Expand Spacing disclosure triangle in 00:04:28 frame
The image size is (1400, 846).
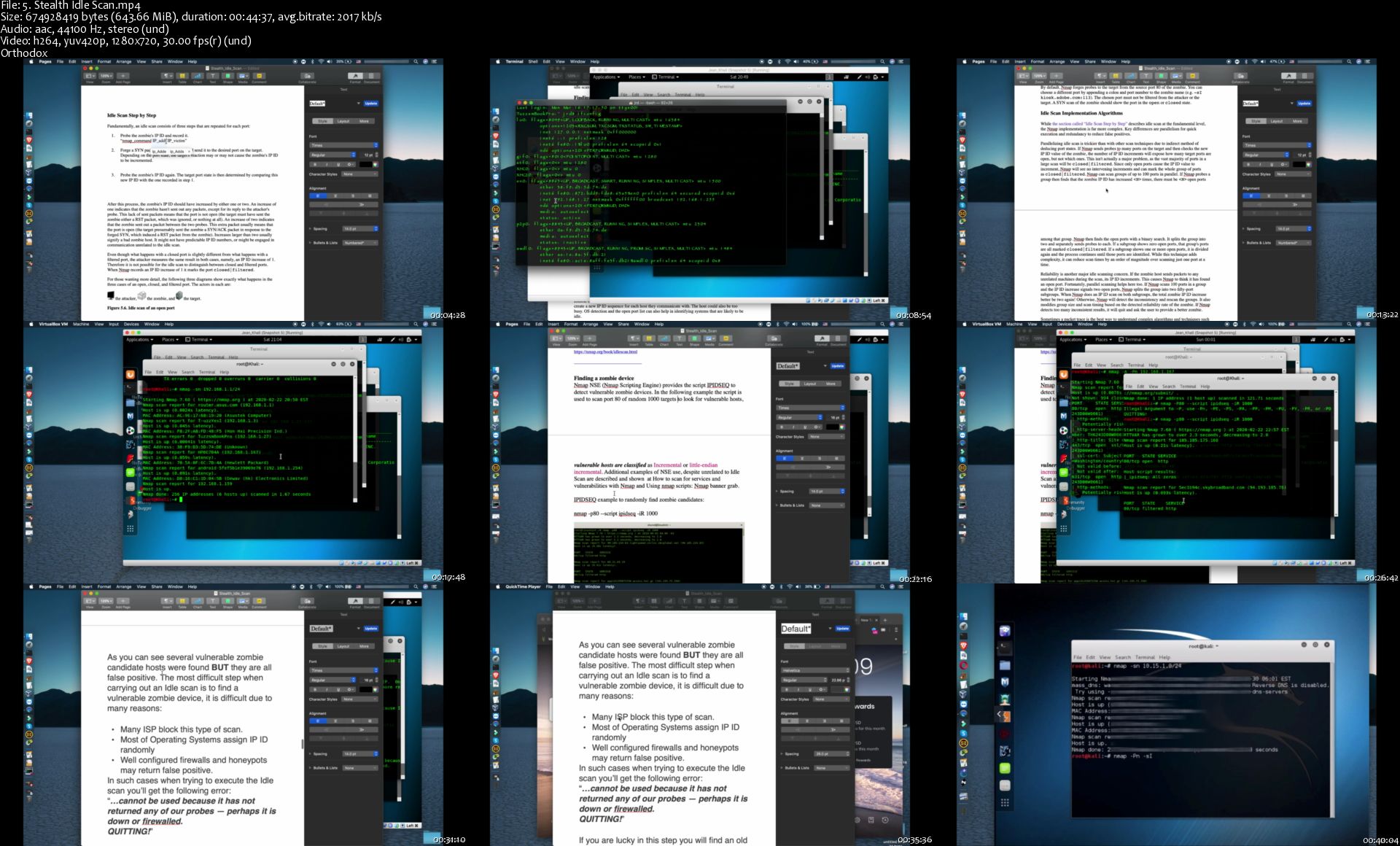(310, 229)
